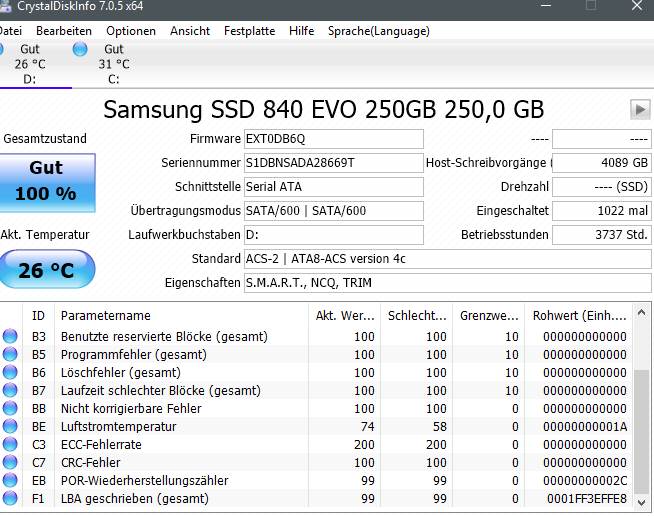Click the blue status orb for drive C:
Image resolution: width=654 pixels, height=516 pixels.
tap(80, 49)
